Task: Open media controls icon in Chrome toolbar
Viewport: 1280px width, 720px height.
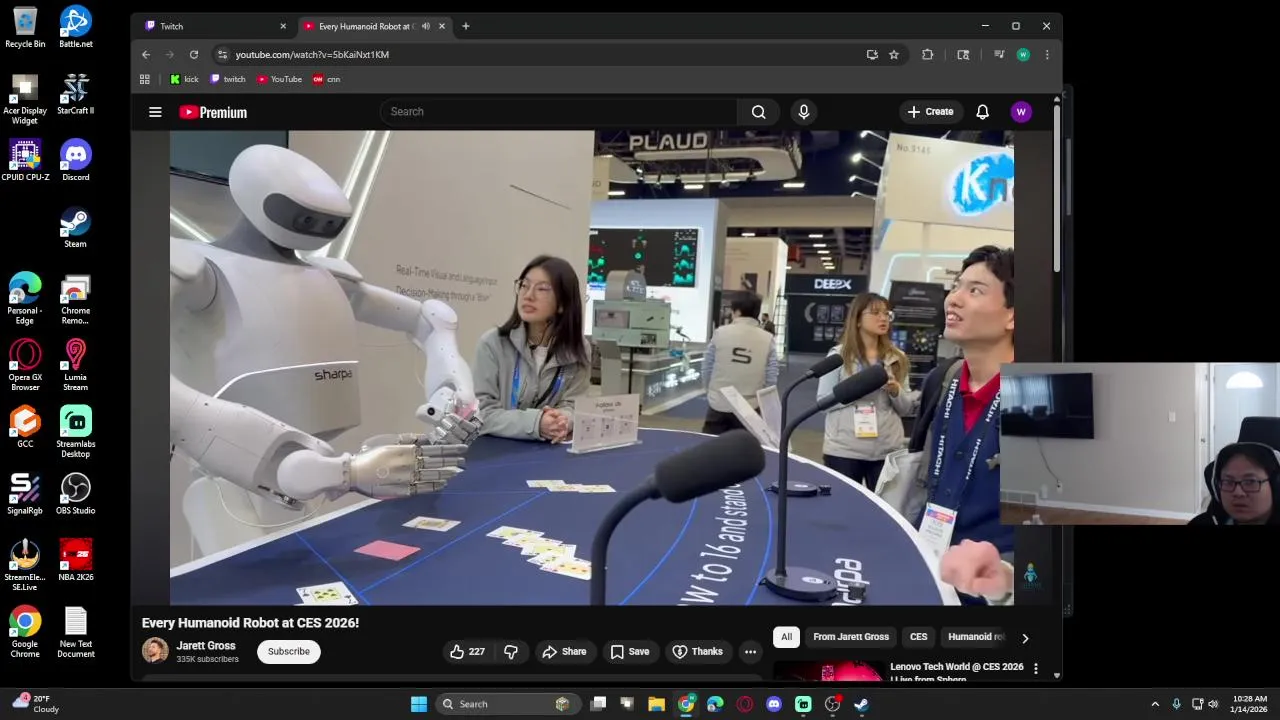Action: 999,55
